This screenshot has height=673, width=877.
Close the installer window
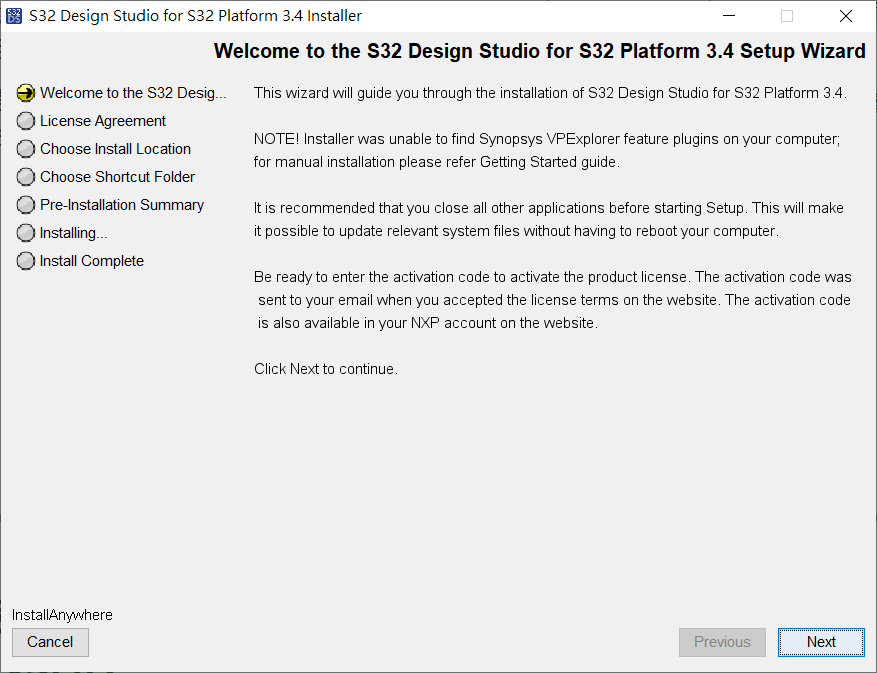pos(846,16)
